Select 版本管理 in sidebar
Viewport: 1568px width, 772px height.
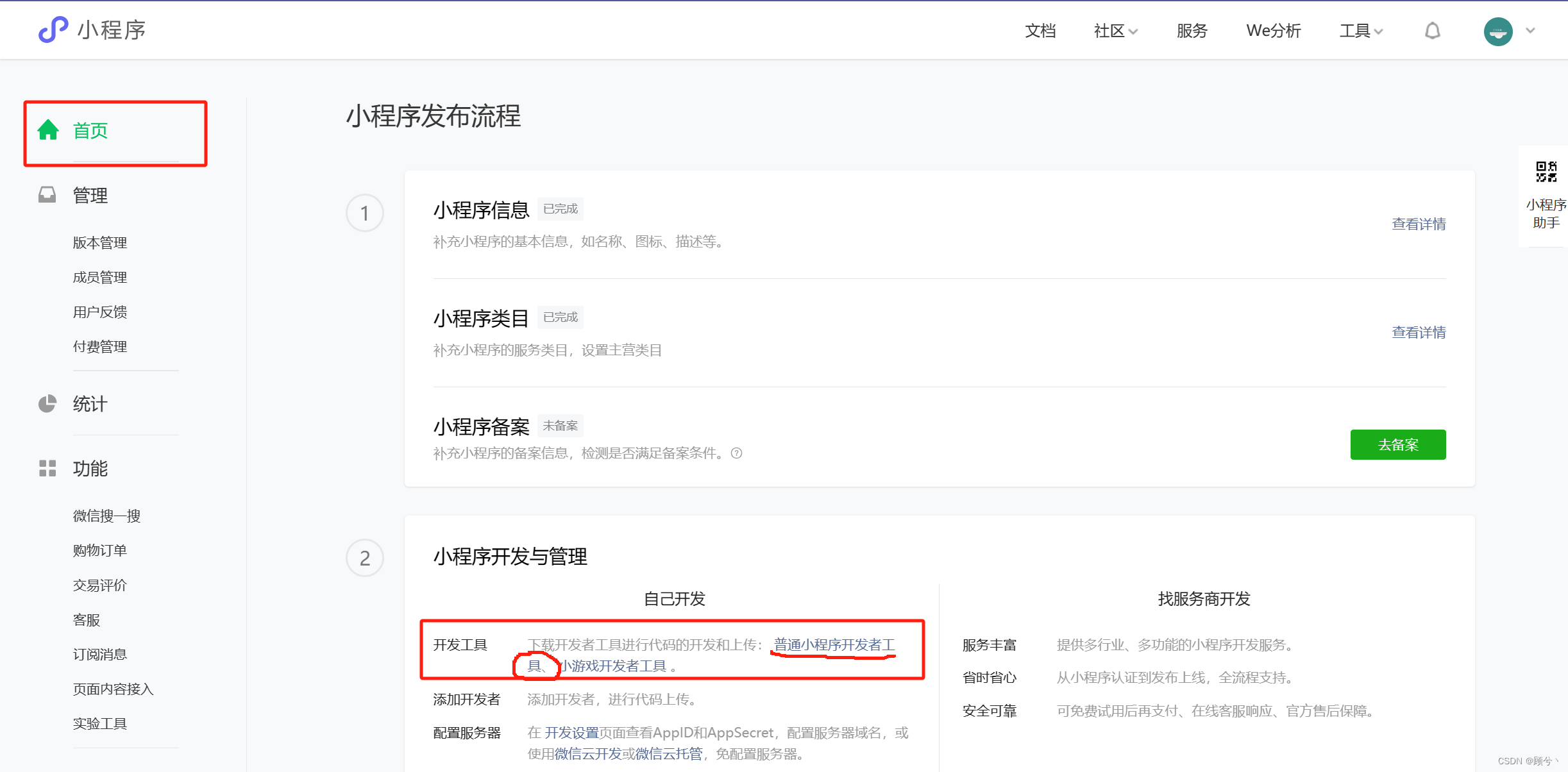pos(100,242)
